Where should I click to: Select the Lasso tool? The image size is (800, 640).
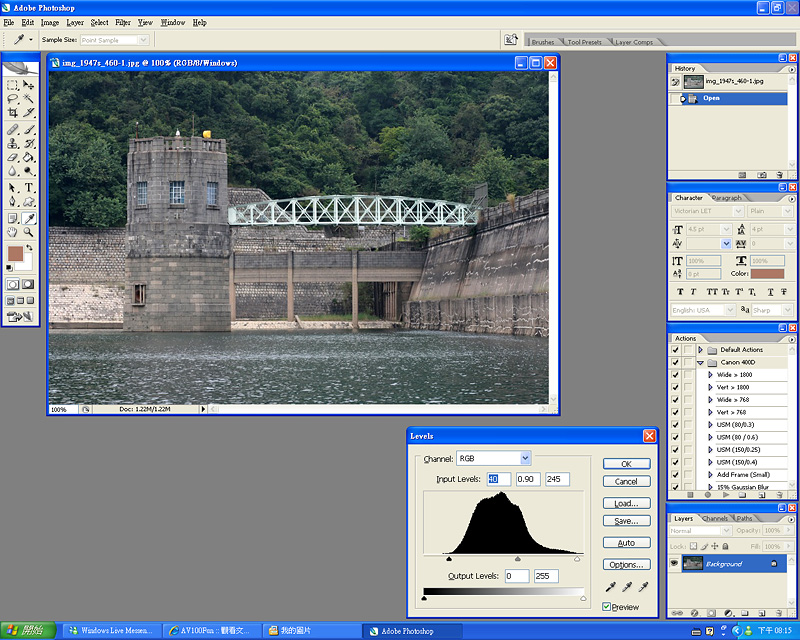coord(12,99)
